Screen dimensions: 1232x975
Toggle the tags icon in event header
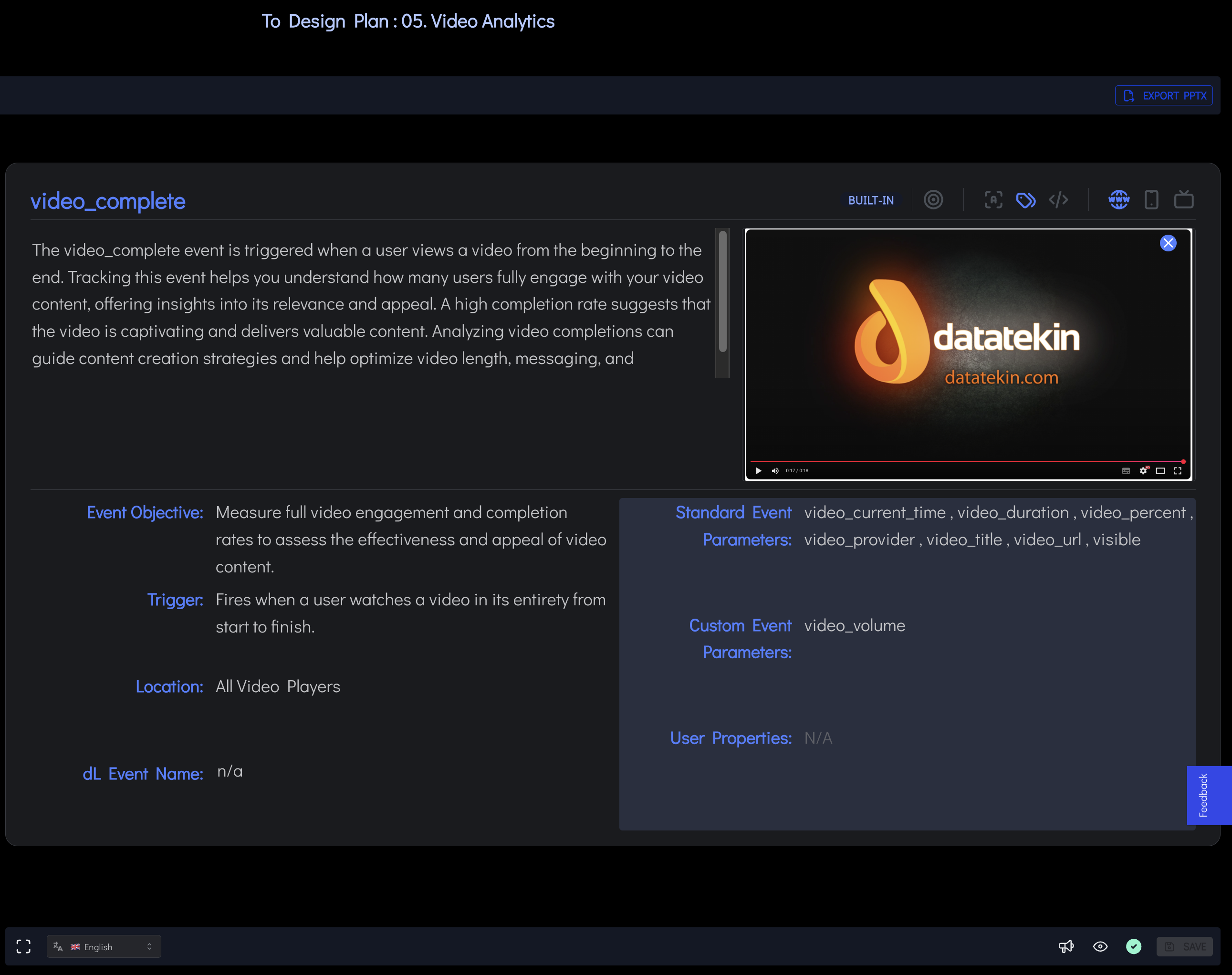1026,200
